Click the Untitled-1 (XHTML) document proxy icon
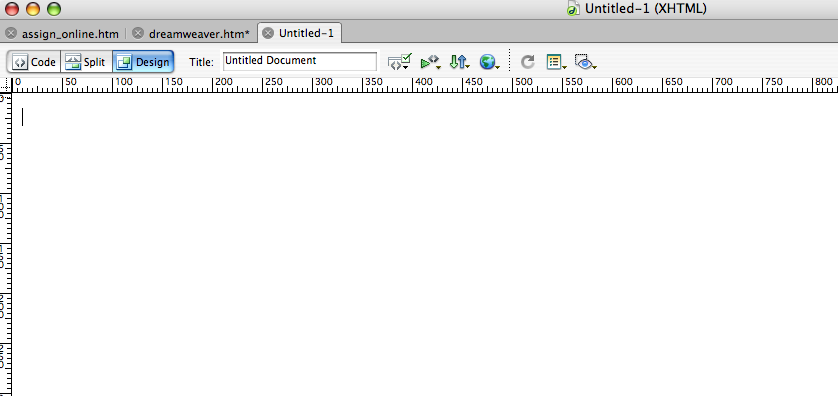838x396 pixels. click(573, 9)
